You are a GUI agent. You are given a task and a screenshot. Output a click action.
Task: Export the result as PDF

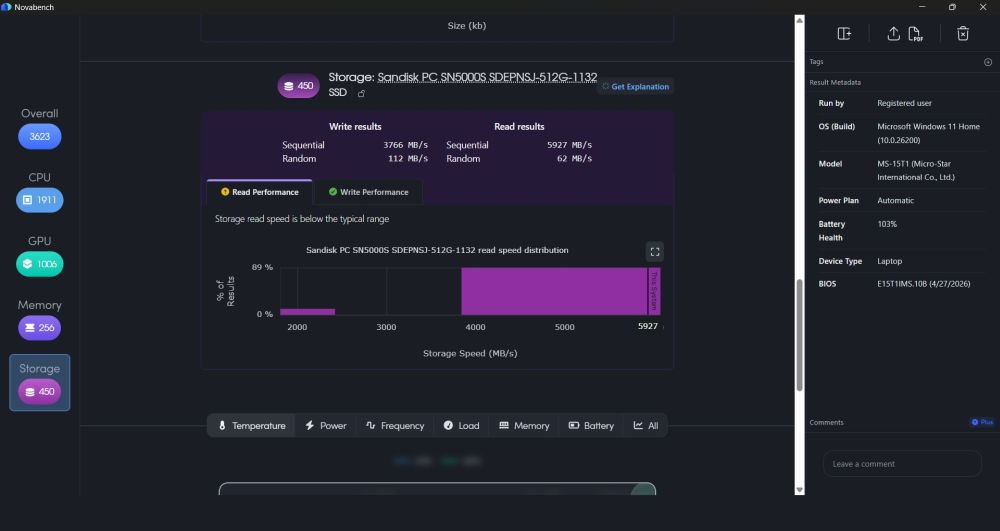[915, 34]
